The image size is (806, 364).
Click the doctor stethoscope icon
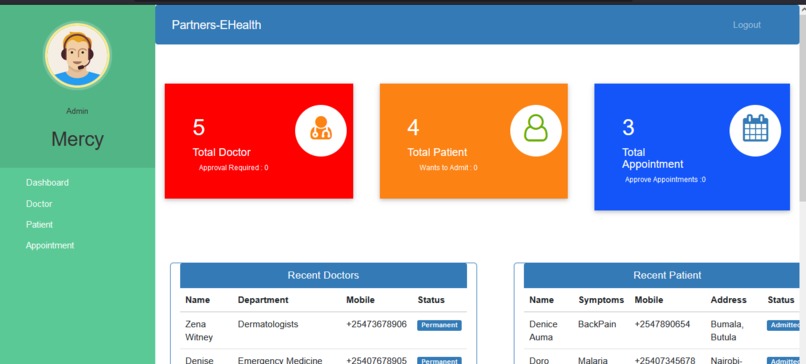(321, 131)
